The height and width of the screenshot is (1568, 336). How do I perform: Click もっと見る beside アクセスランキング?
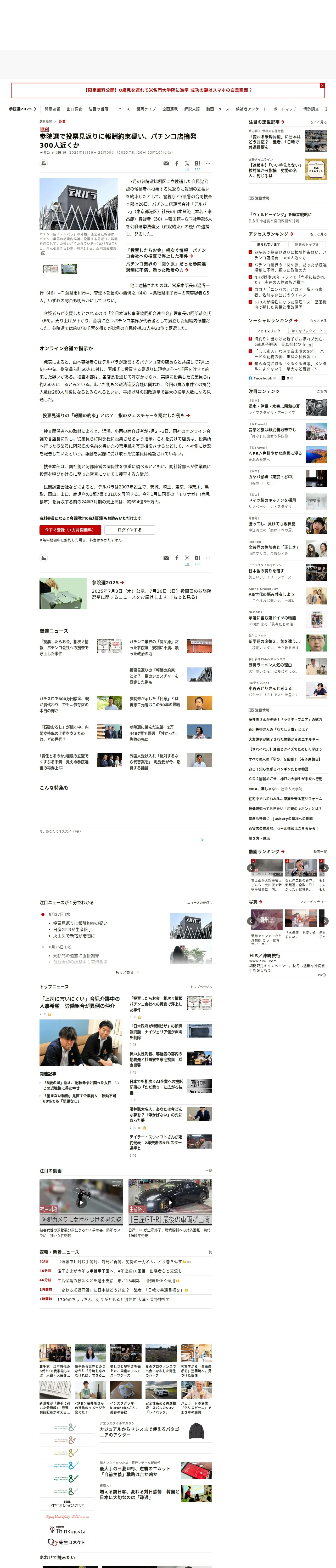coord(318,234)
